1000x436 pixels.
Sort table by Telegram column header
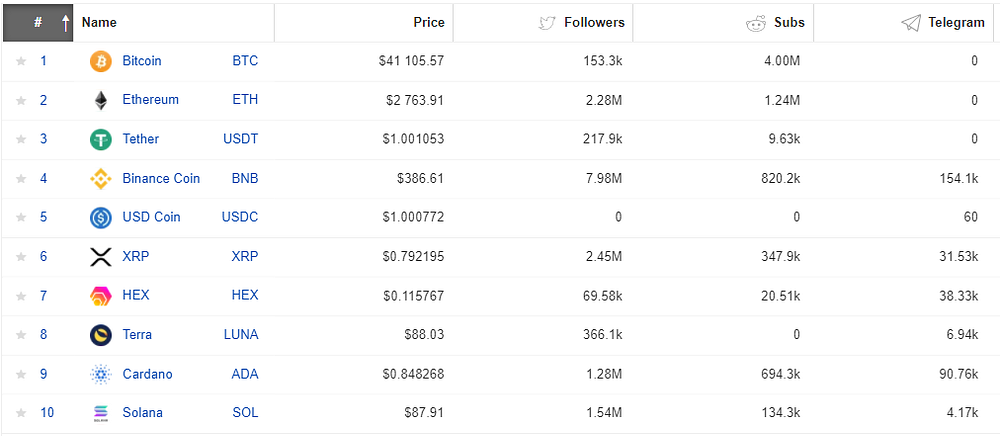pyautogui.click(x=956, y=23)
